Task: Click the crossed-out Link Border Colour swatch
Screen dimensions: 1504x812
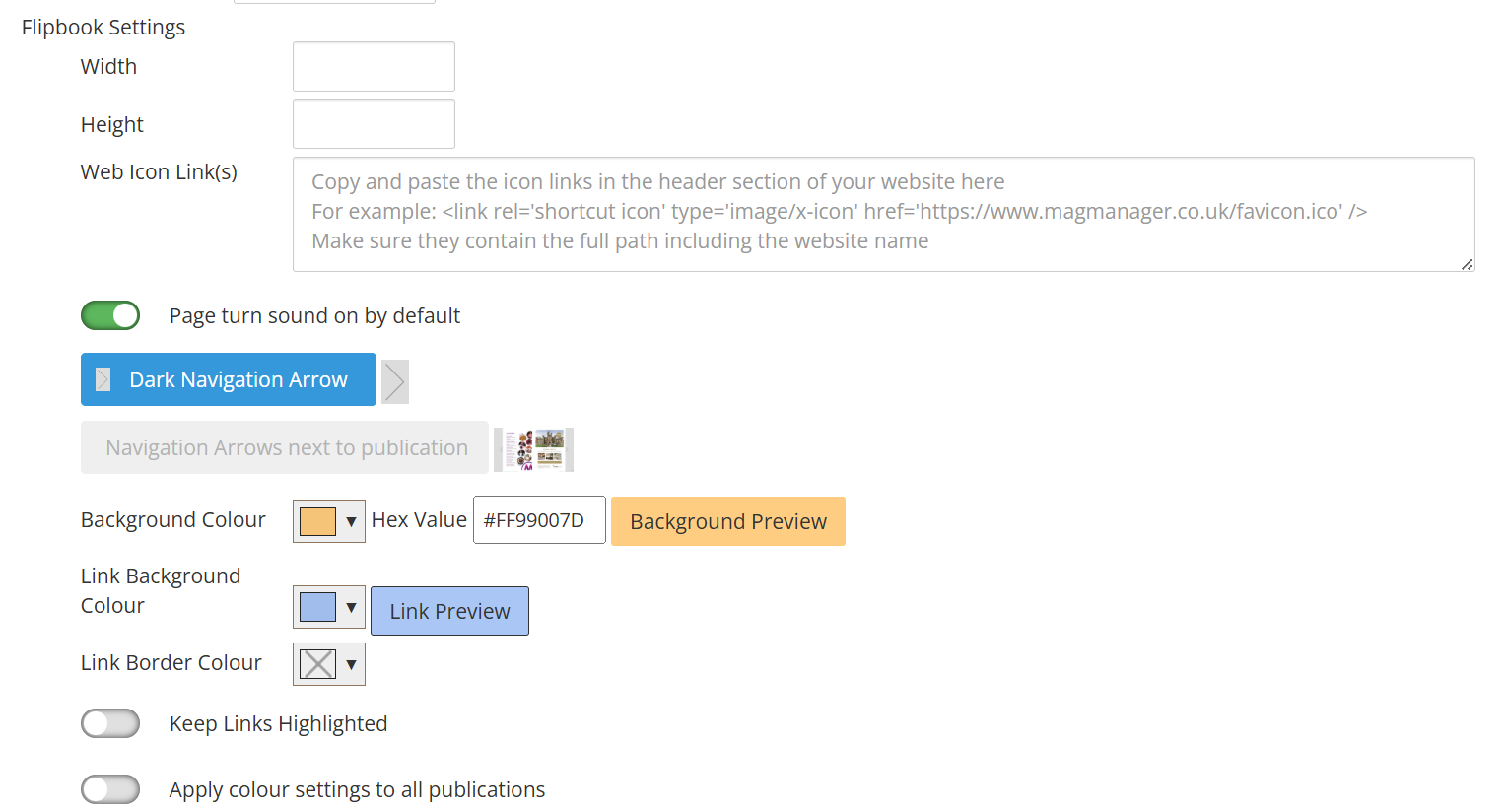Action: (317, 664)
